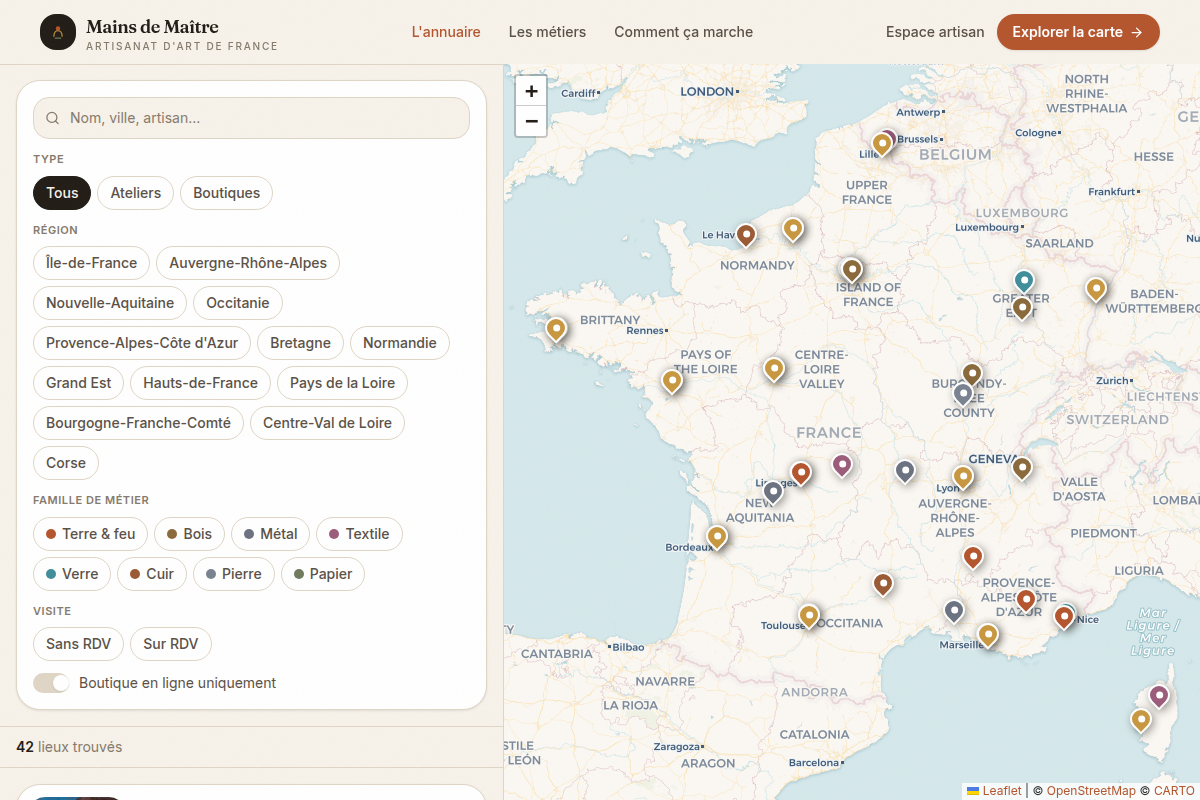Select the brown marker near Geneva
1200x800 pixels.
1022,468
